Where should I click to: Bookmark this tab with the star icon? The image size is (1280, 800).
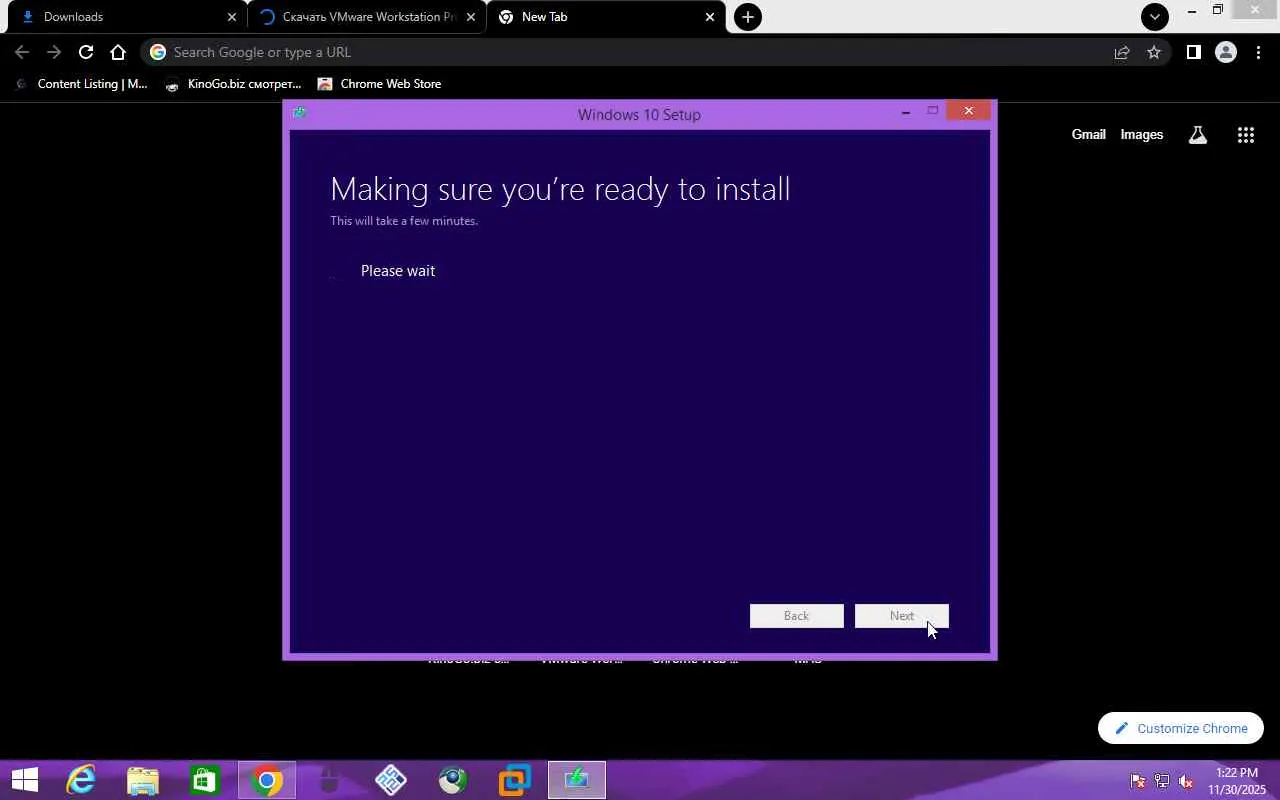click(x=1154, y=52)
